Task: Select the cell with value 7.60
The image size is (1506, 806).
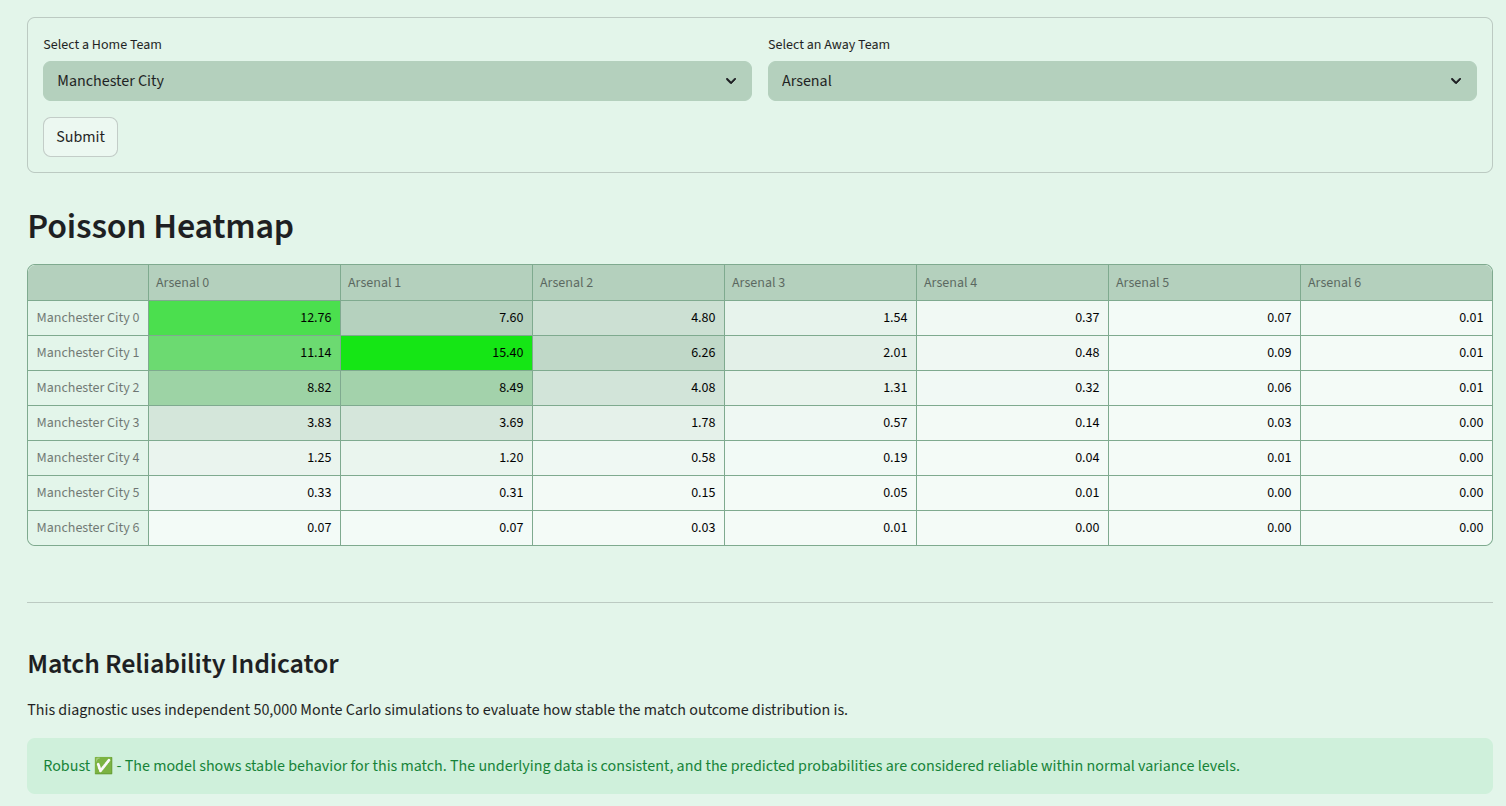Action: [x=436, y=318]
